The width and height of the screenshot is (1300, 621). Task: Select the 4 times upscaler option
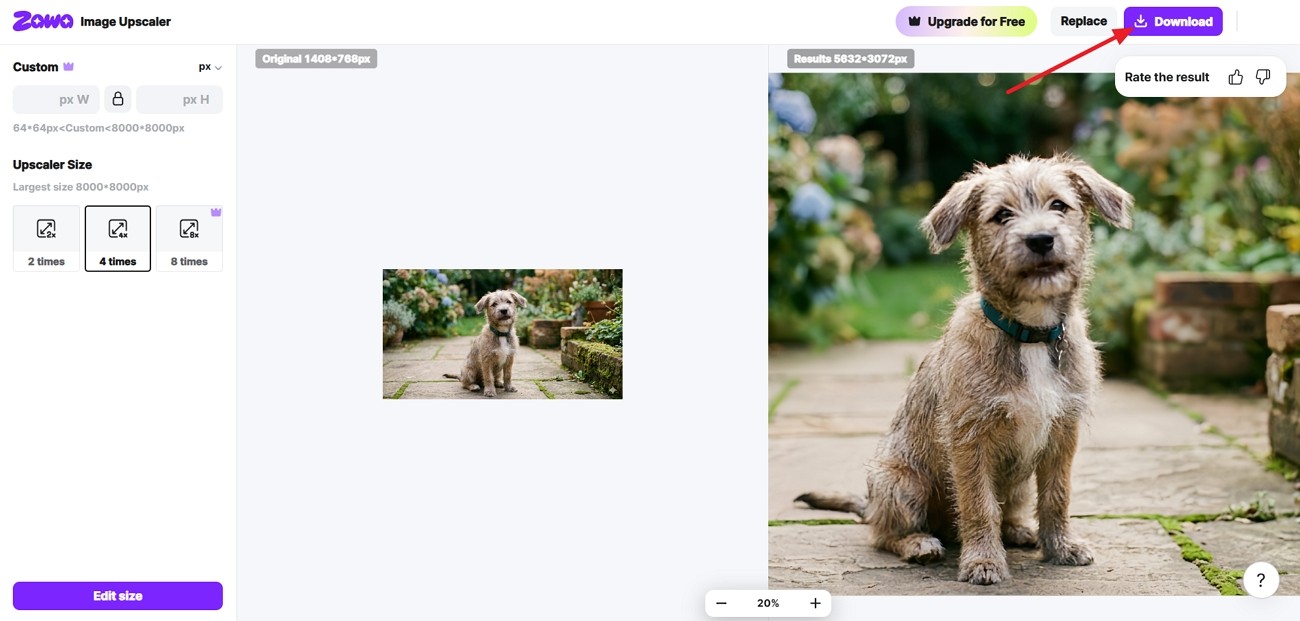click(118, 238)
